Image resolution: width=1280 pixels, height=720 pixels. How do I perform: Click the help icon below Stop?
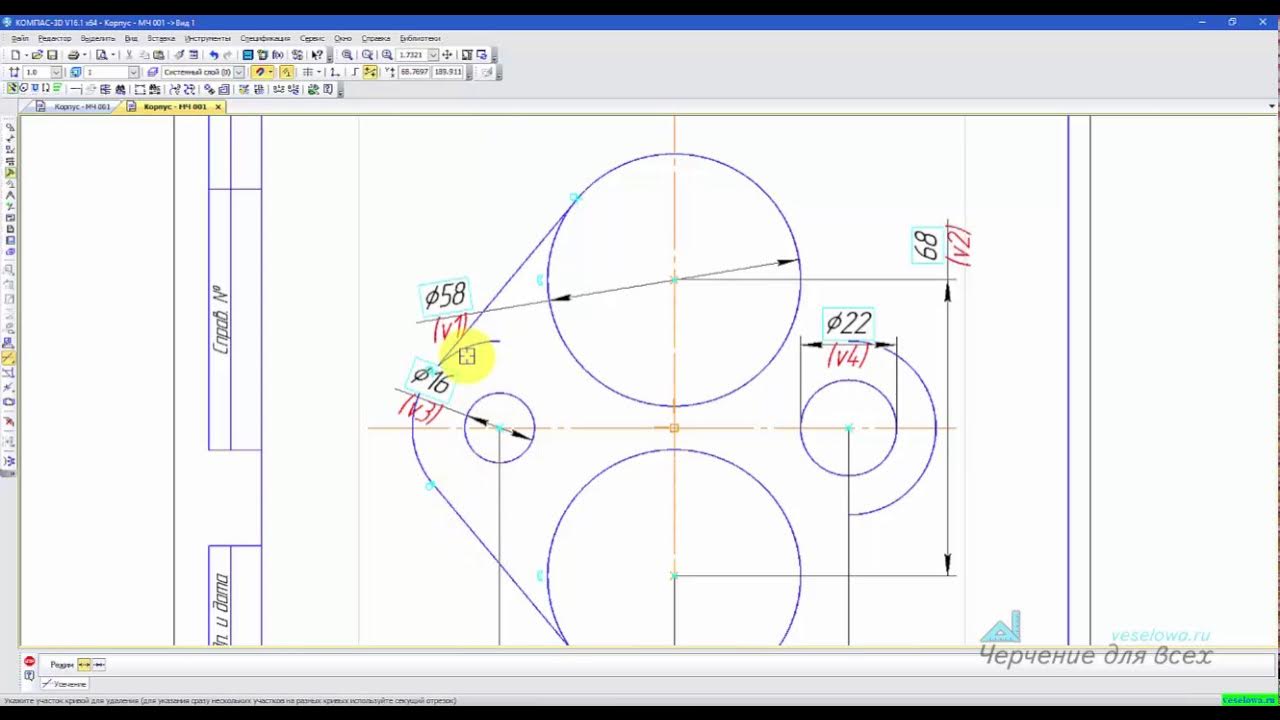pyautogui.click(x=29, y=676)
